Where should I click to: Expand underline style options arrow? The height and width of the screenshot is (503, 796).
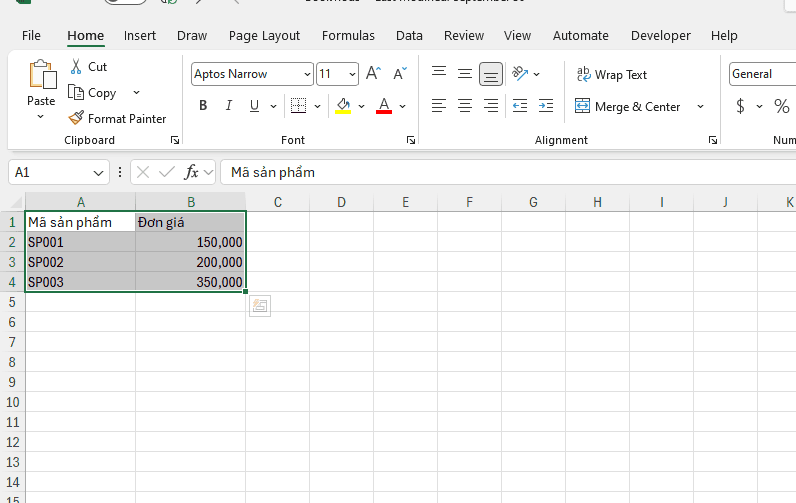tap(273, 106)
